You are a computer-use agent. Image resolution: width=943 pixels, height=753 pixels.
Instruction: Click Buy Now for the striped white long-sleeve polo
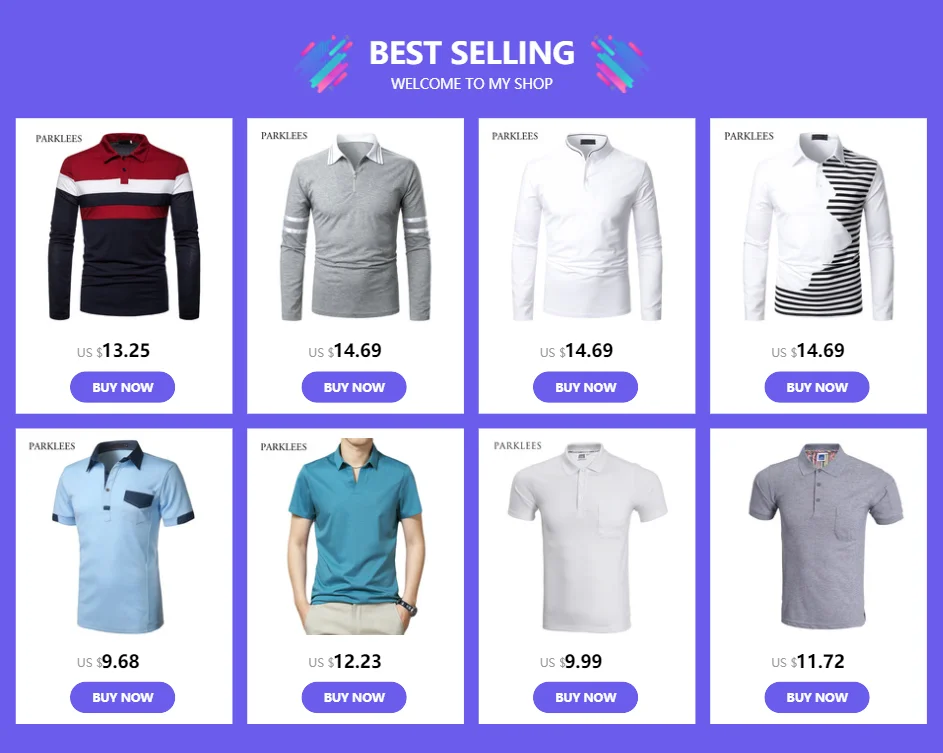[x=817, y=387]
